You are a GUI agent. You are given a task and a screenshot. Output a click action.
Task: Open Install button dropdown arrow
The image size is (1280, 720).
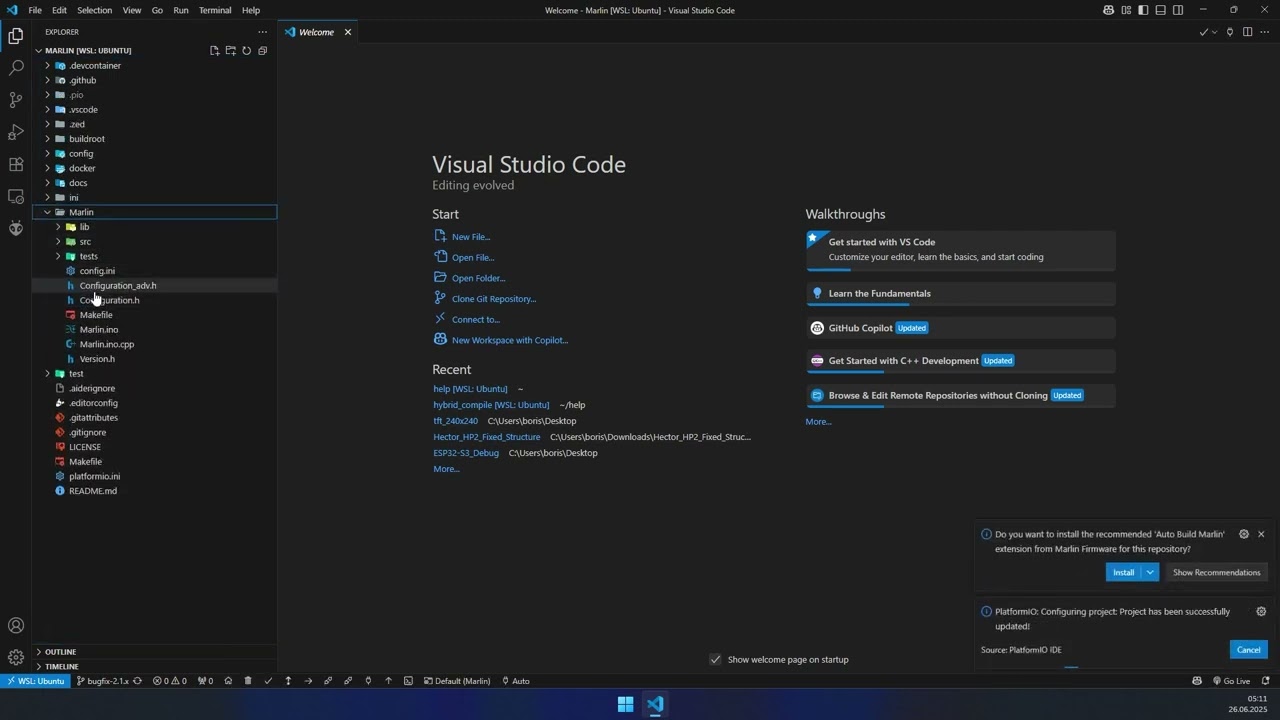1150,572
